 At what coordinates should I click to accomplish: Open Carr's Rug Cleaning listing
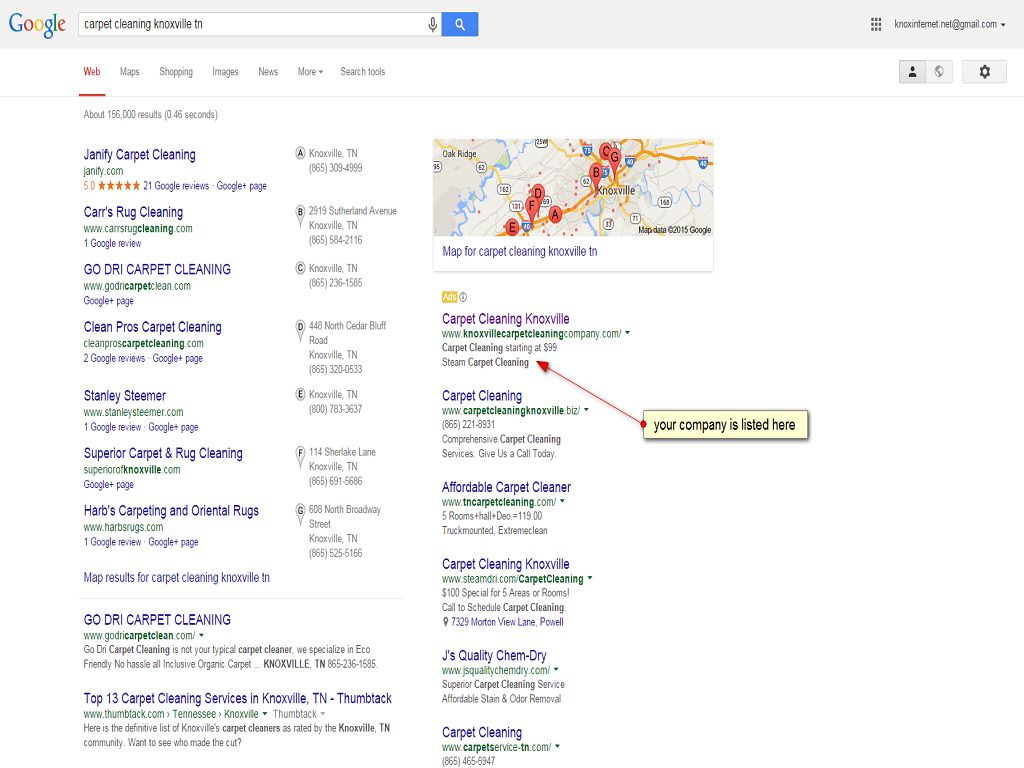click(133, 212)
